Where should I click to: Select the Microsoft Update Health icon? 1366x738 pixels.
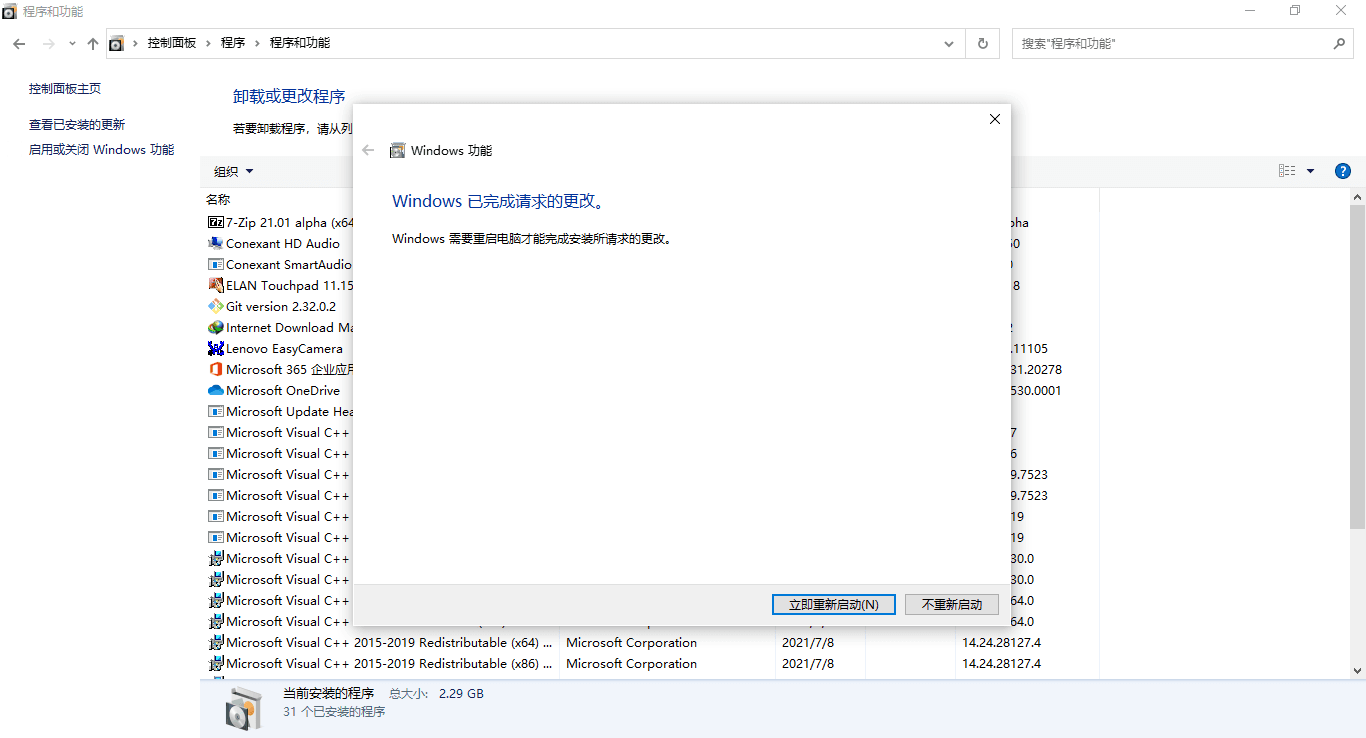point(216,411)
